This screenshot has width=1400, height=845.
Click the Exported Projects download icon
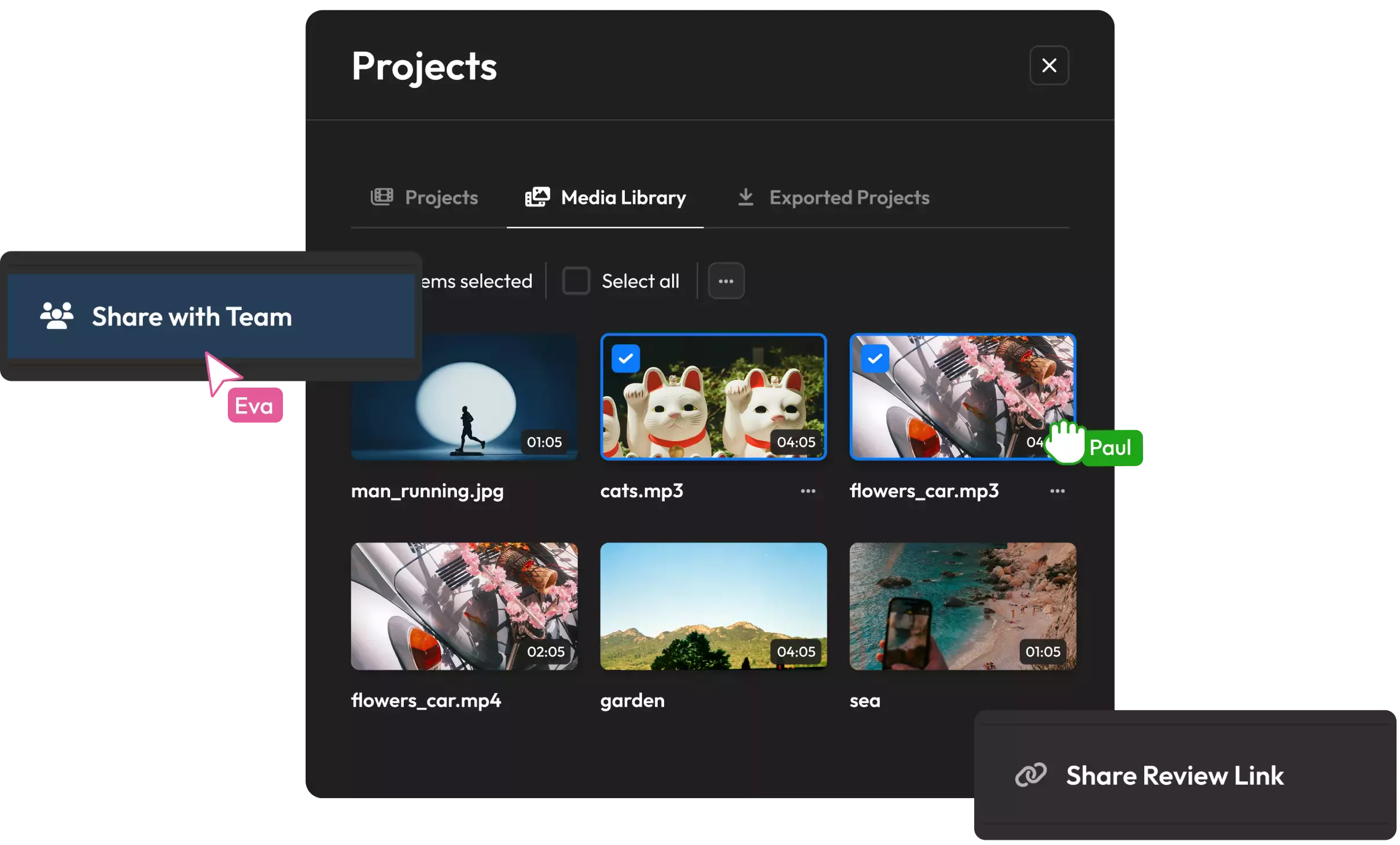pyautogui.click(x=746, y=197)
